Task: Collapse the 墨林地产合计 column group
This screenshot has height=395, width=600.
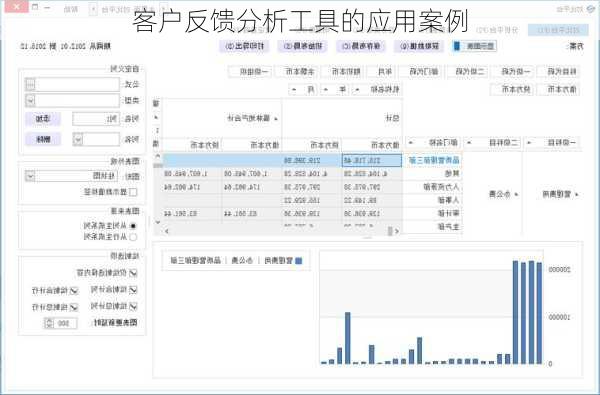Action: (x=275, y=118)
